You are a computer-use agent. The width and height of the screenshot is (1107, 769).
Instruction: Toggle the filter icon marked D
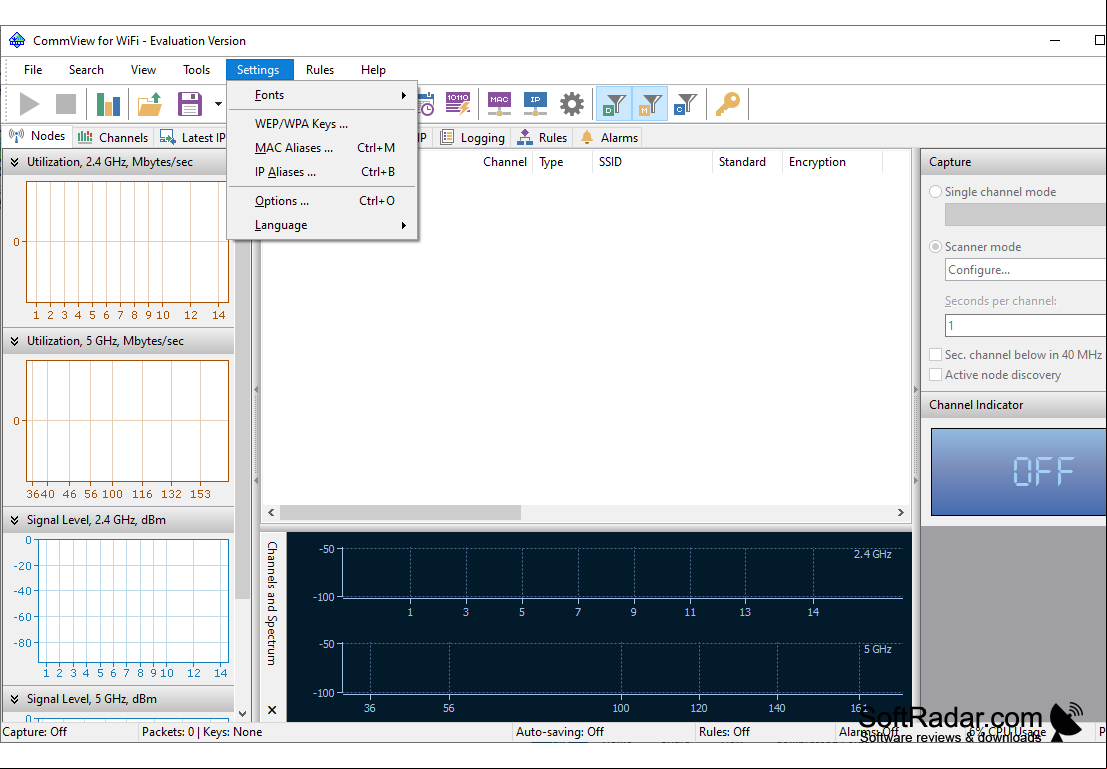click(614, 105)
